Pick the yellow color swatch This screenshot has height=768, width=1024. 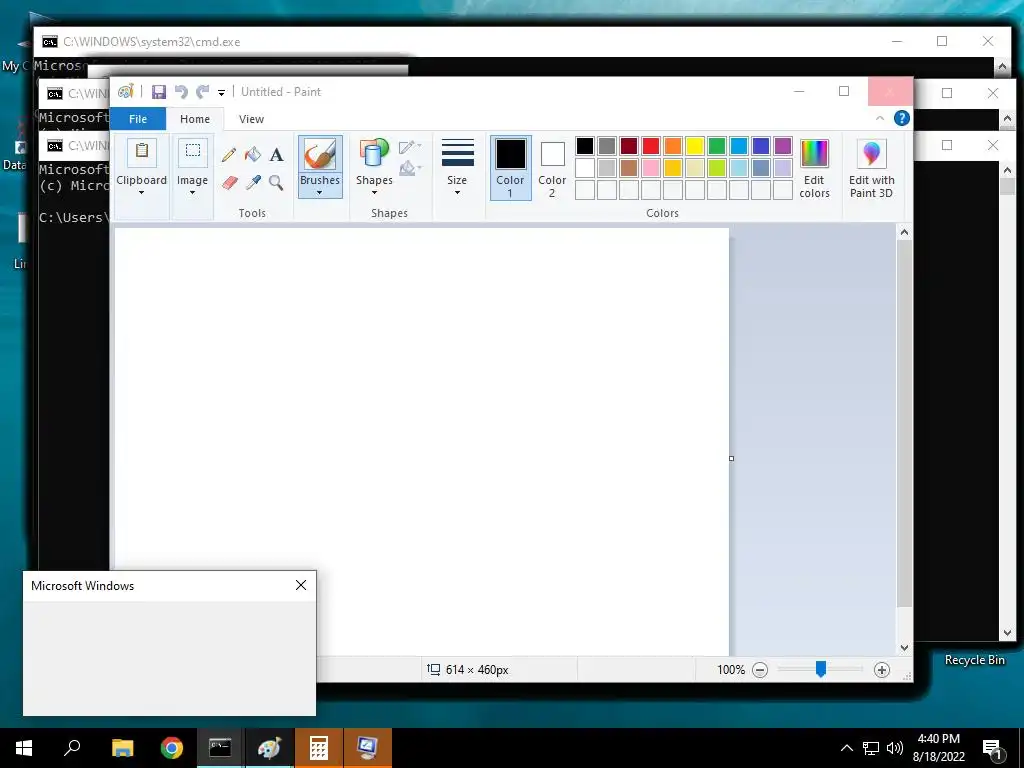(x=694, y=146)
